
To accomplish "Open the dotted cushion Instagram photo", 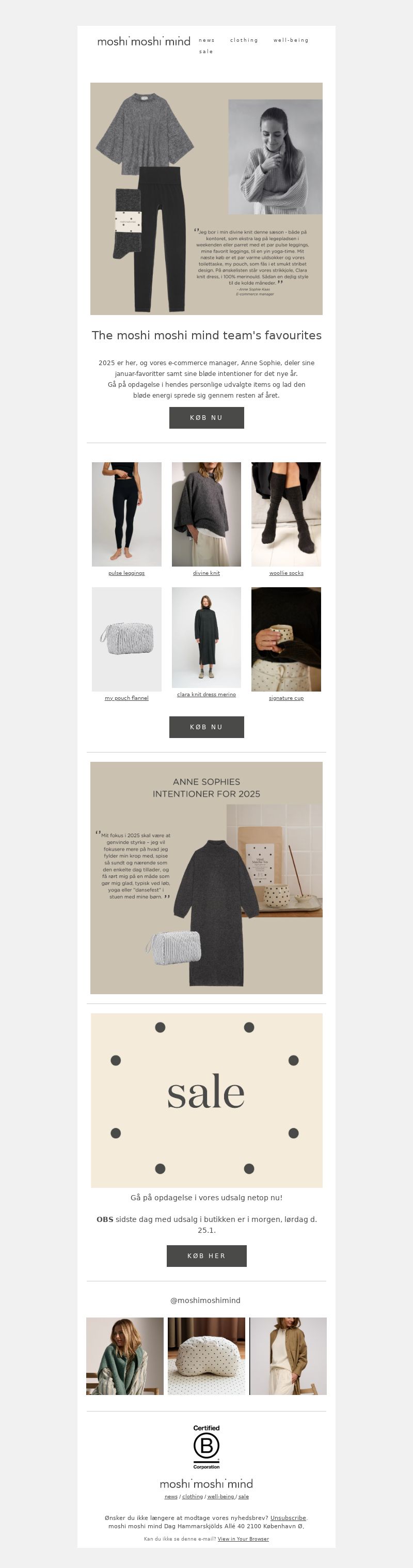I will [x=206, y=1356].
